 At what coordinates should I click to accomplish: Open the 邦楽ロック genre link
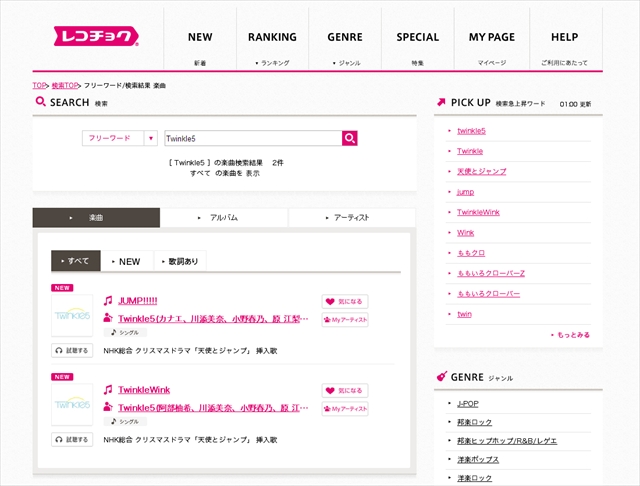(474, 422)
